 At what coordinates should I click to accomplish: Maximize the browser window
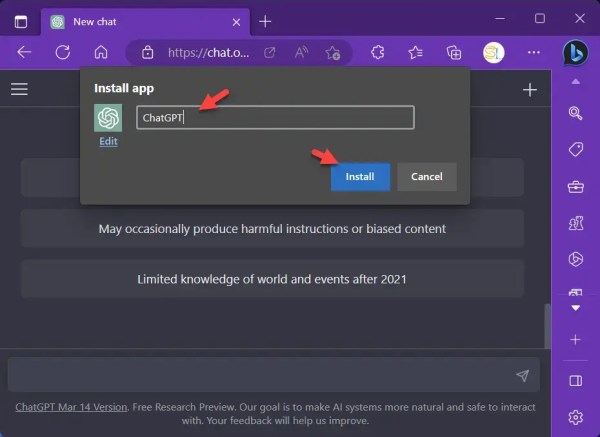[540, 18]
